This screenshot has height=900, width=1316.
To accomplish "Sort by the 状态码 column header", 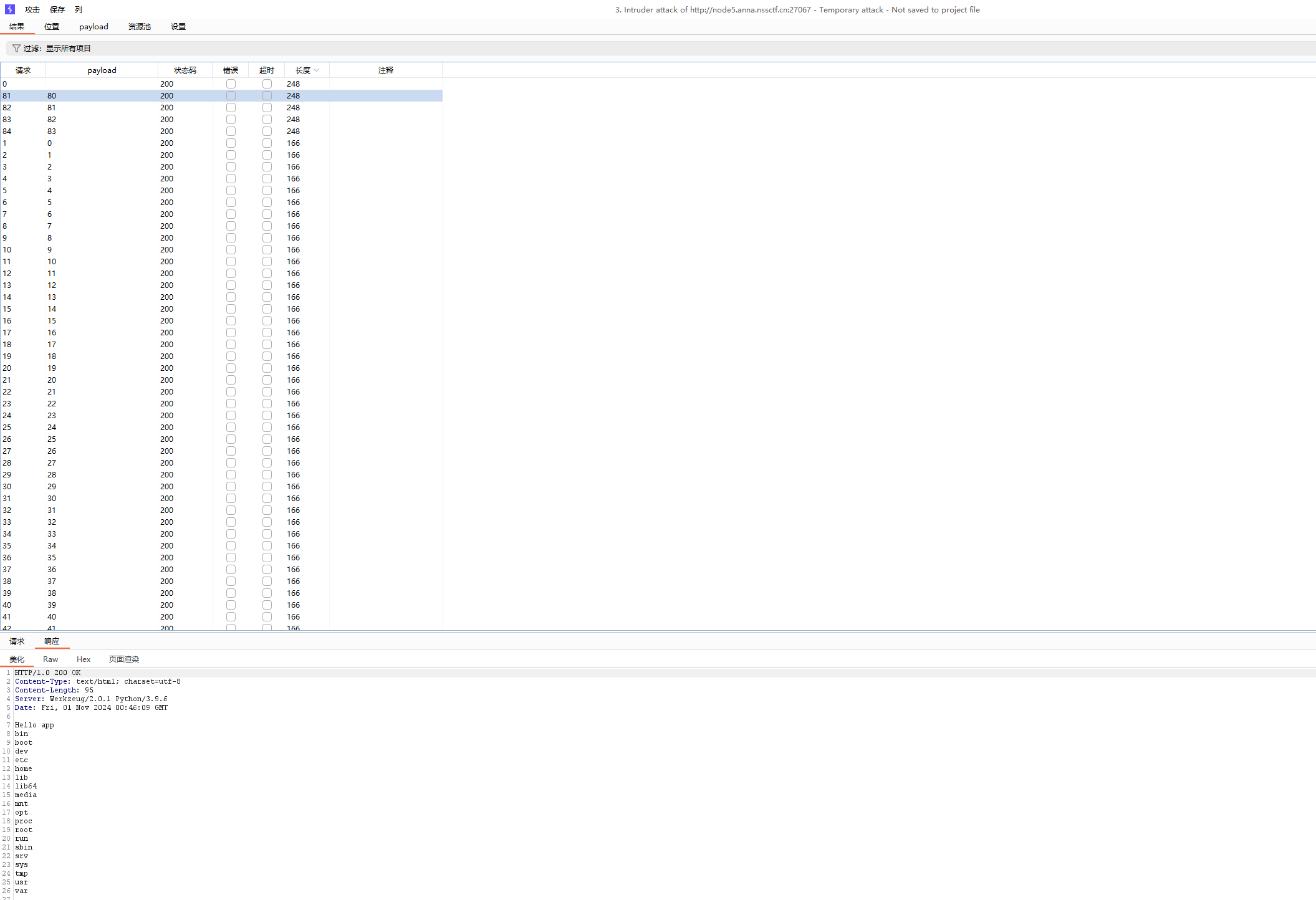I will (185, 70).
